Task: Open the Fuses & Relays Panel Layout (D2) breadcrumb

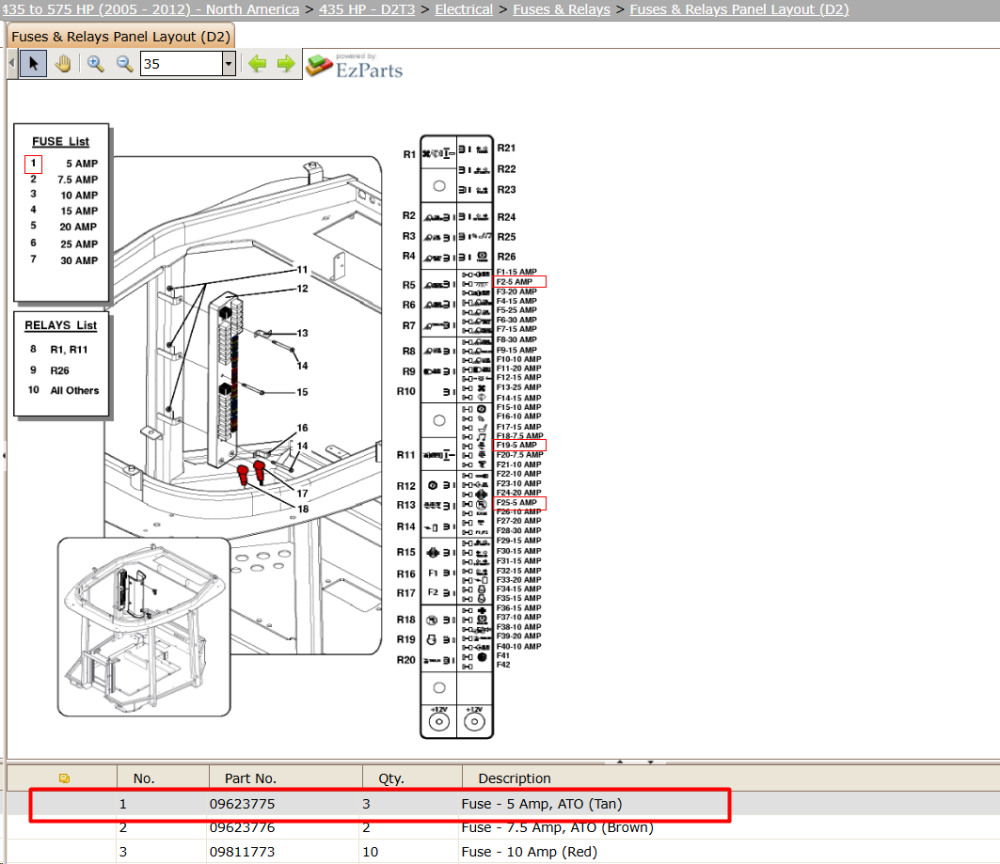Action: point(739,10)
